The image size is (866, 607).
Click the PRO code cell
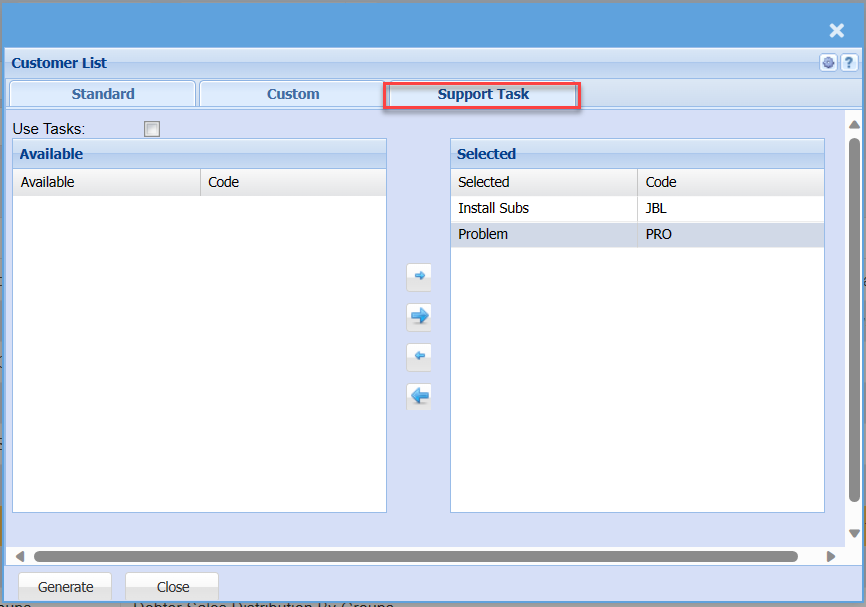click(731, 234)
